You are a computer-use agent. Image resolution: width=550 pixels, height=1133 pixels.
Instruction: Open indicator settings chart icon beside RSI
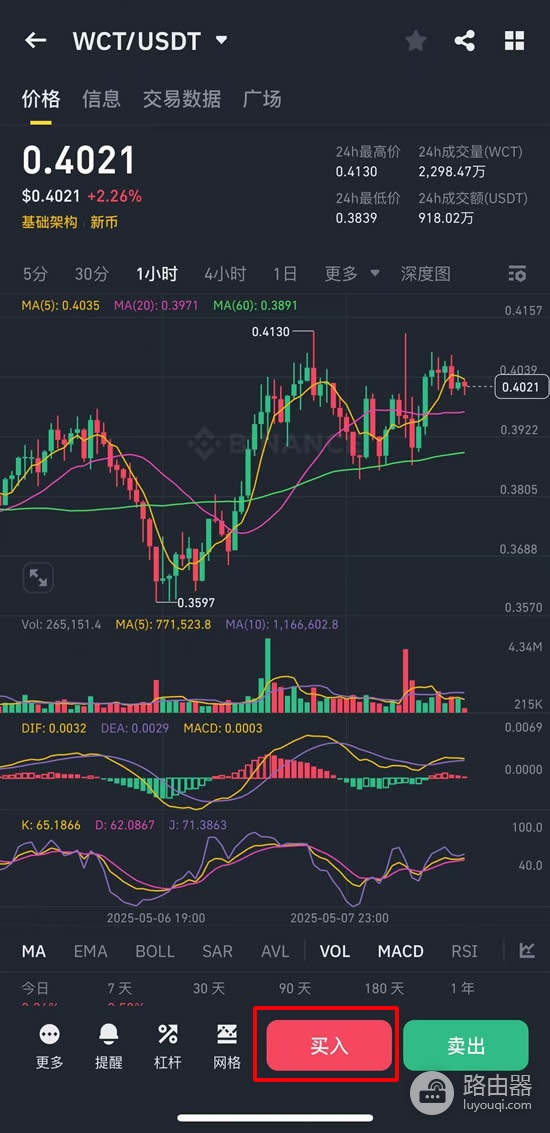pos(527,951)
